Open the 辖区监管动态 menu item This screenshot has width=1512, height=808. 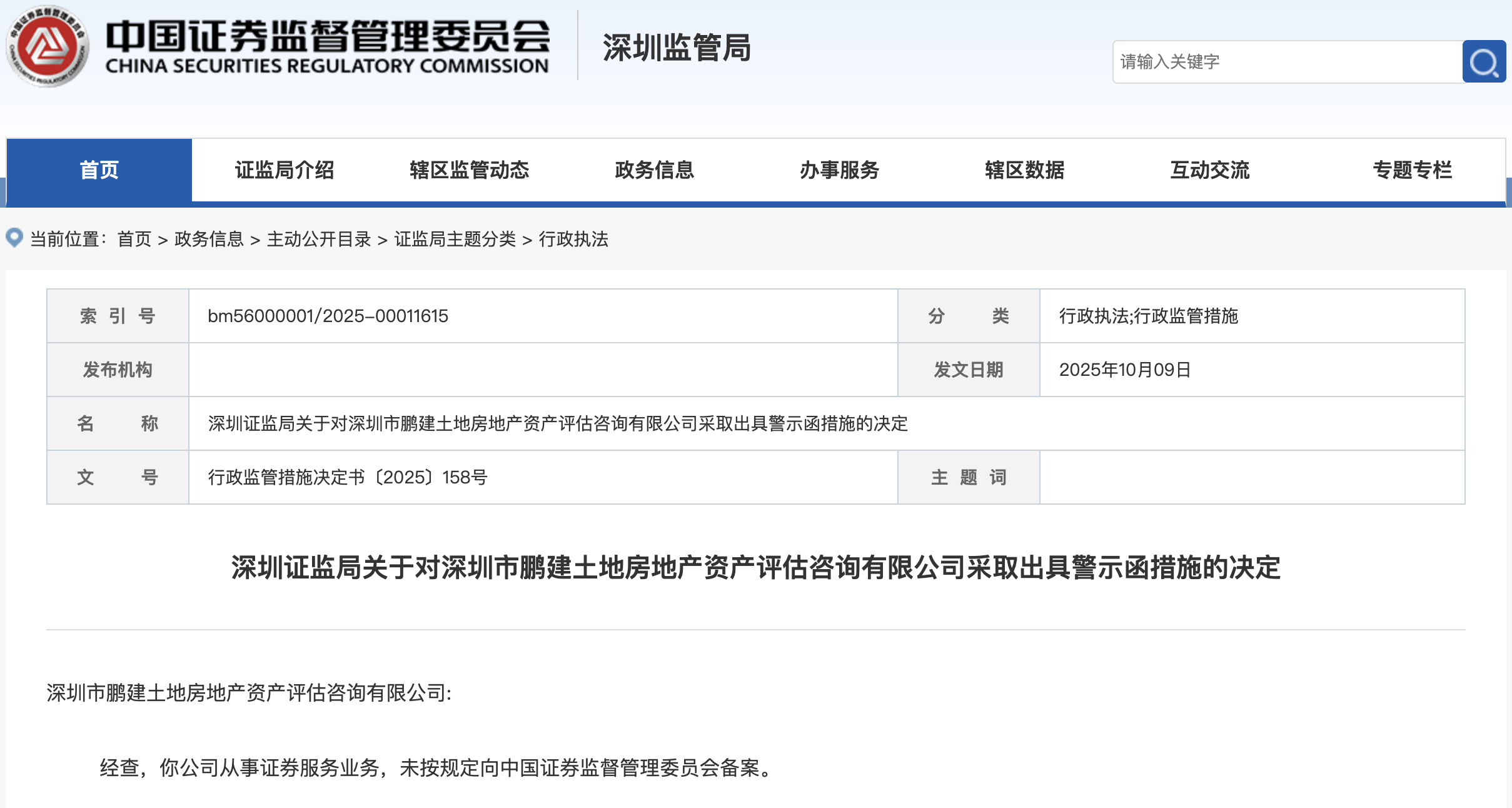469,170
